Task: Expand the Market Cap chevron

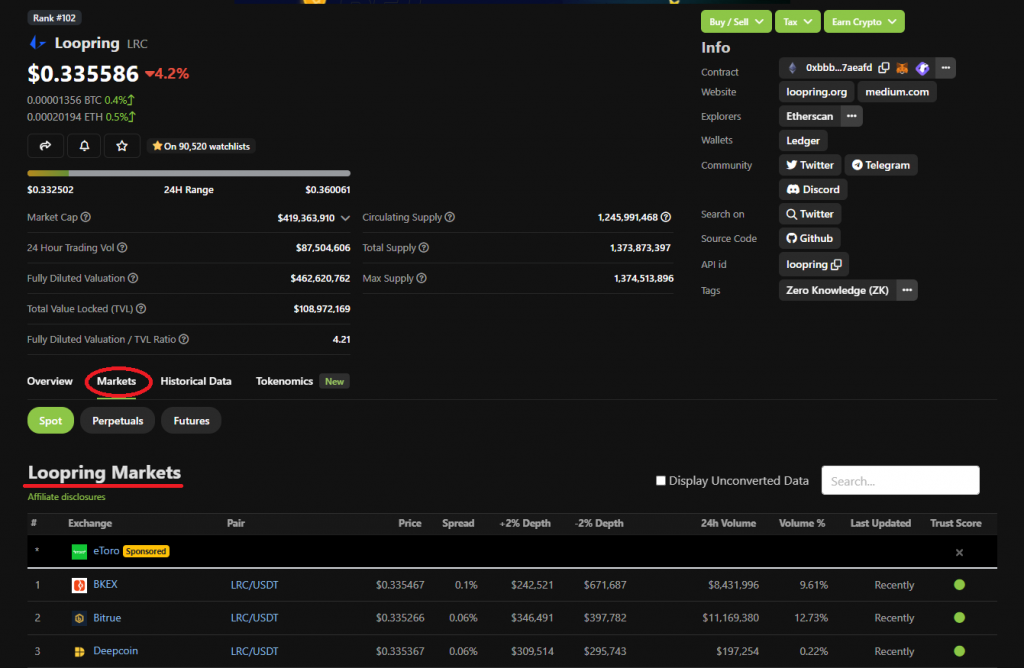Action: (345, 217)
